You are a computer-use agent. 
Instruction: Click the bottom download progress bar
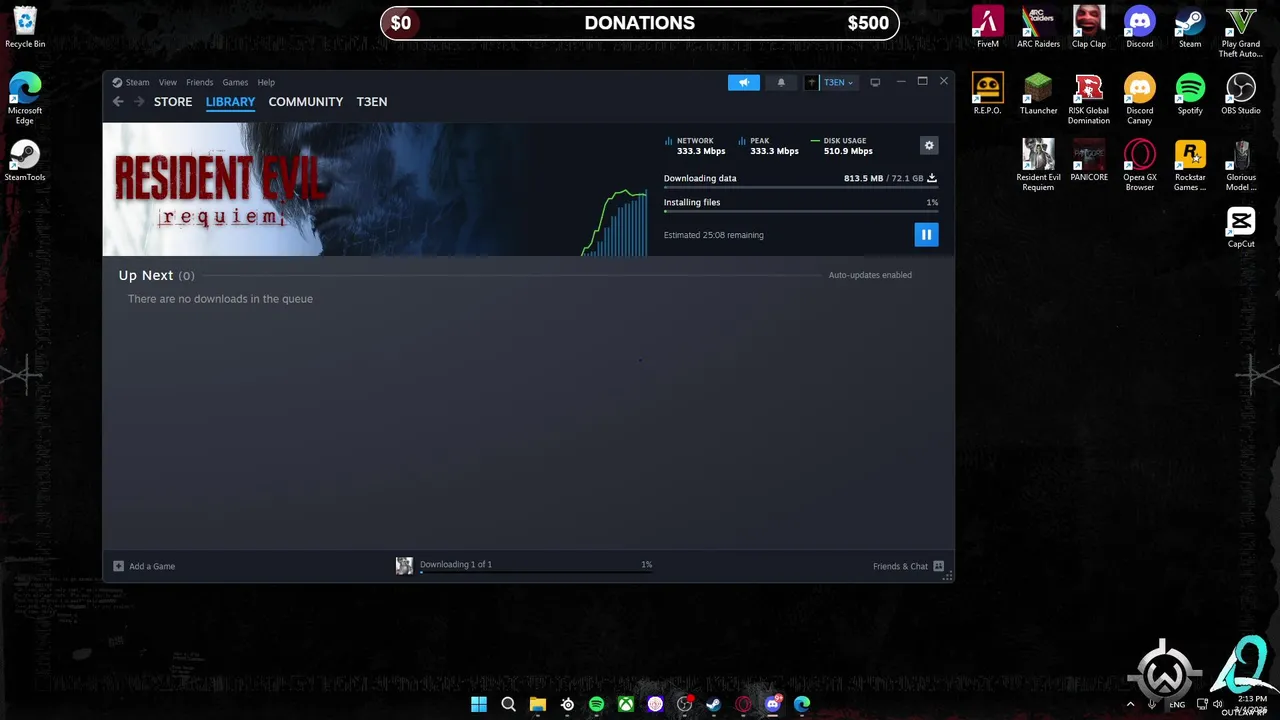[x=536, y=573]
